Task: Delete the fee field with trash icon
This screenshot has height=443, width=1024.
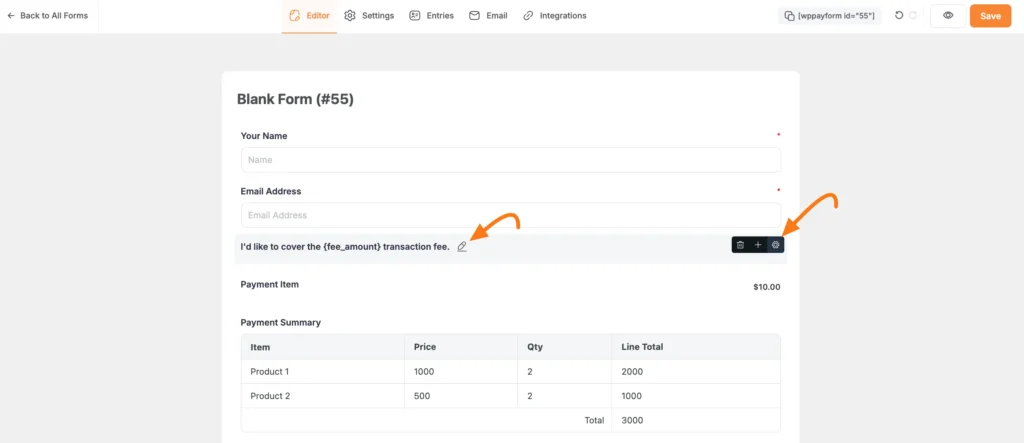Action: (x=740, y=245)
